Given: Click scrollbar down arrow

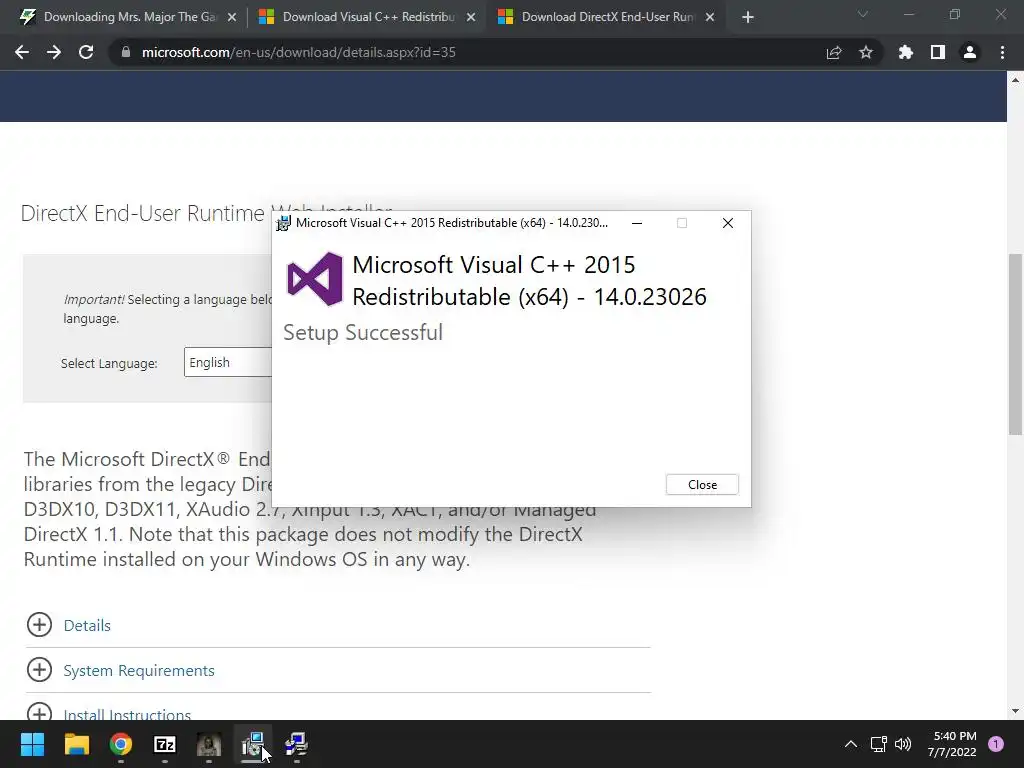Looking at the screenshot, I should point(1015,711).
